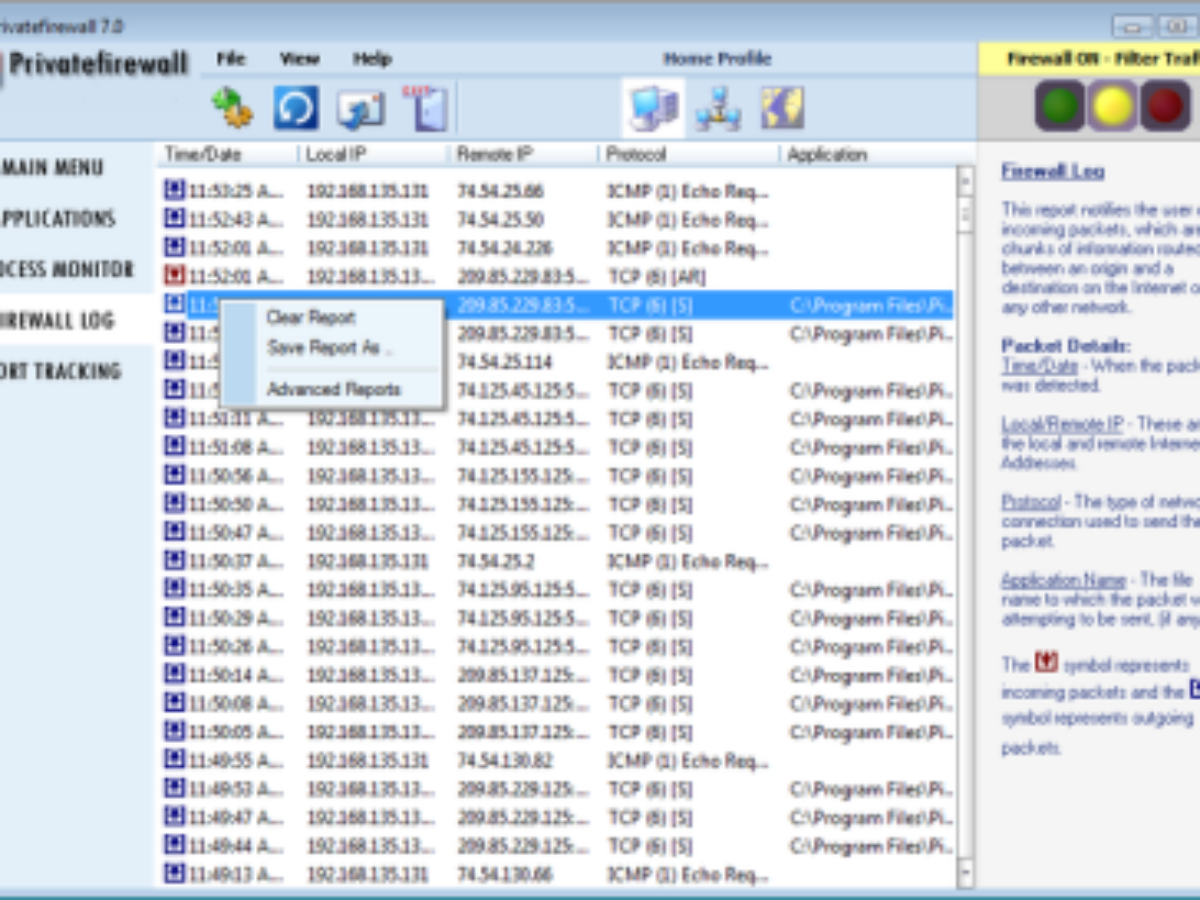The image size is (1200, 900).
Task: Sort by the Time/Date column header
Action: point(226,154)
